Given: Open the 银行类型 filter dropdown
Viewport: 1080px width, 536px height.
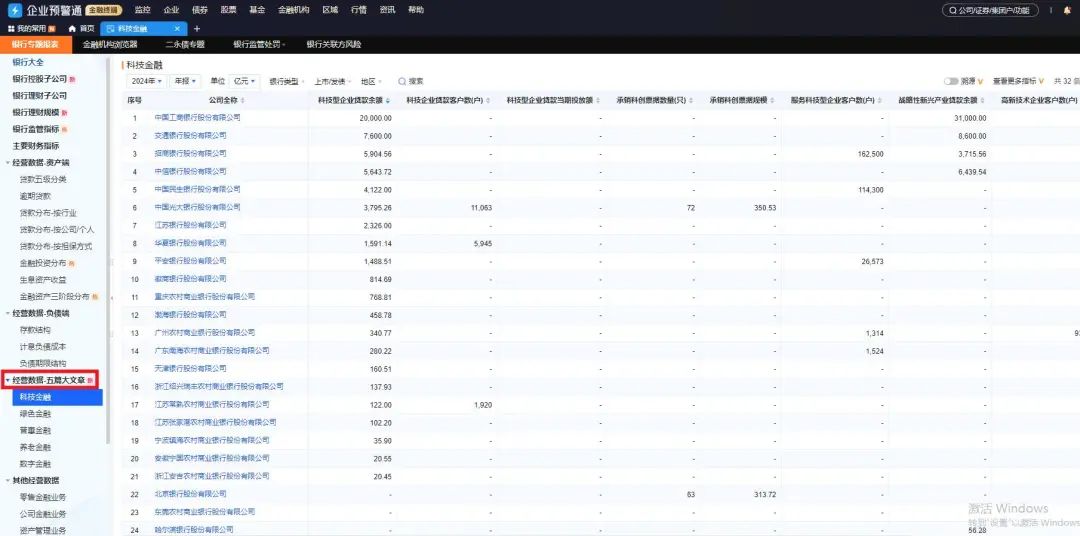Looking at the screenshot, I should pyautogui.click(x=287, y=81).
